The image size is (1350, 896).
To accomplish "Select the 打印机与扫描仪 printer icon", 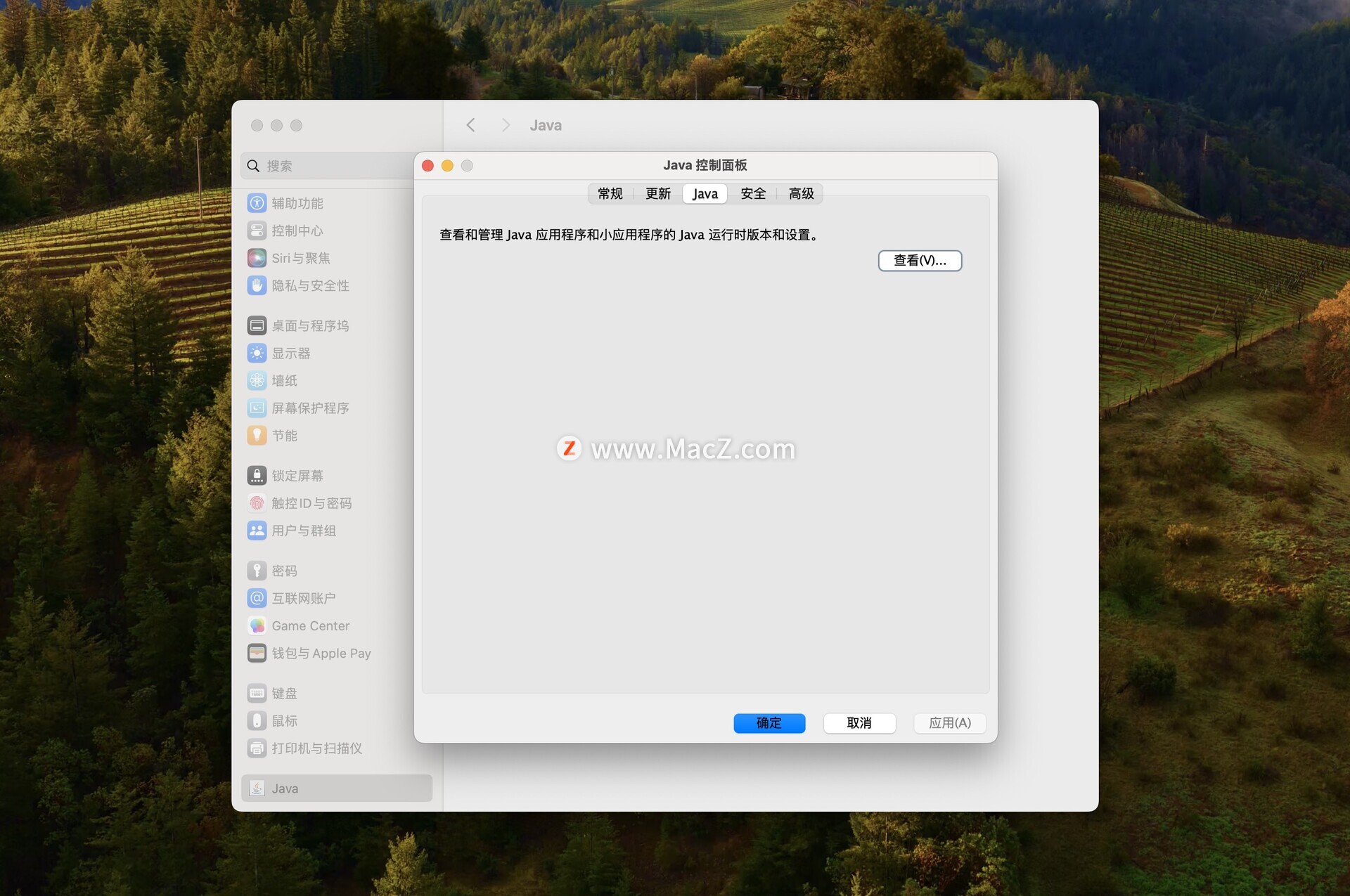I will 257,748.
